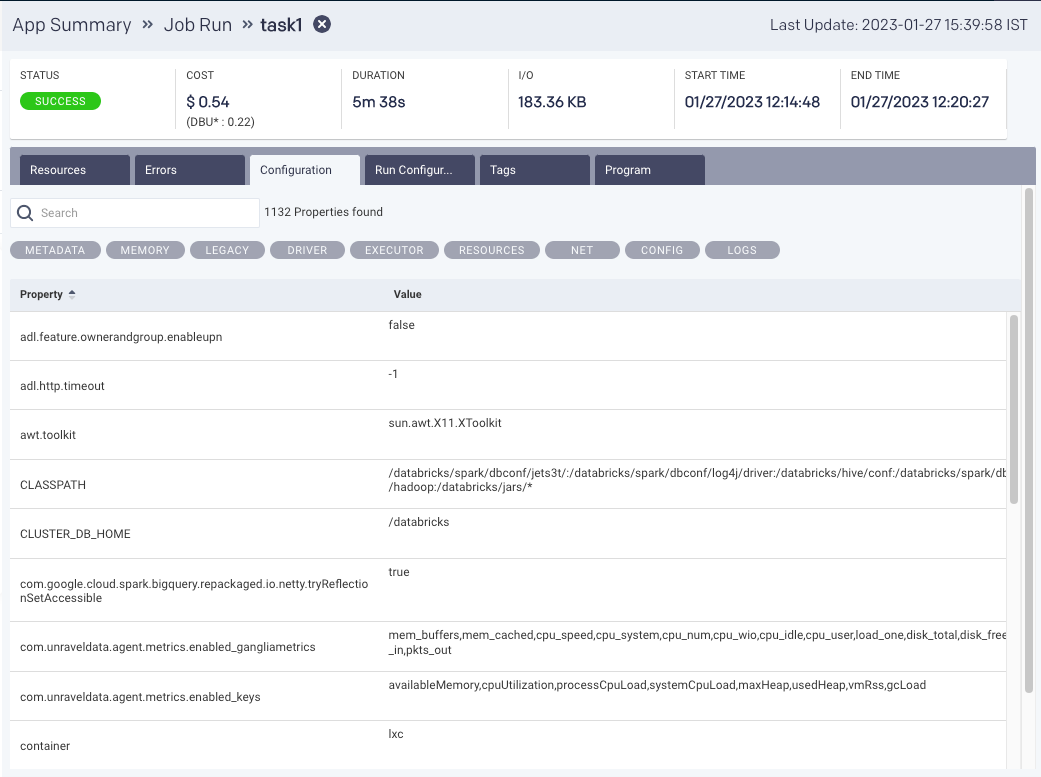
Task: Switch to the Program tab
Action: 649,169
